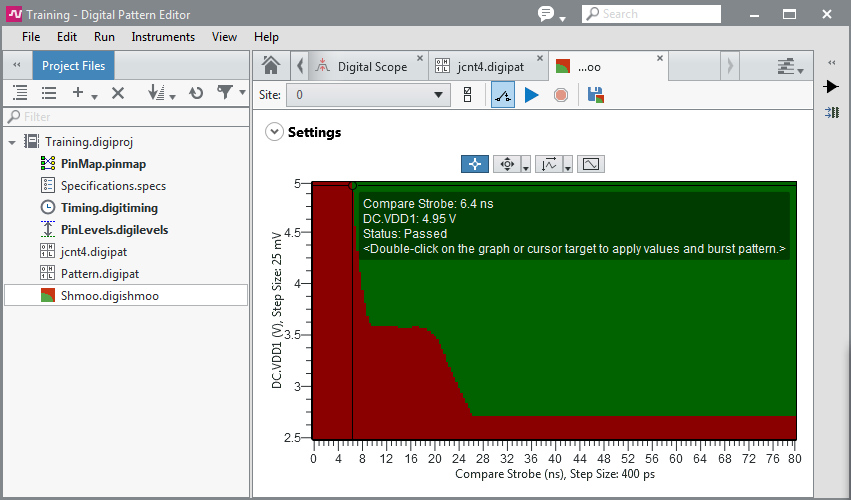Open the pan tool dropdown arrow
The image size is (851, 500).
click(525, 164)
